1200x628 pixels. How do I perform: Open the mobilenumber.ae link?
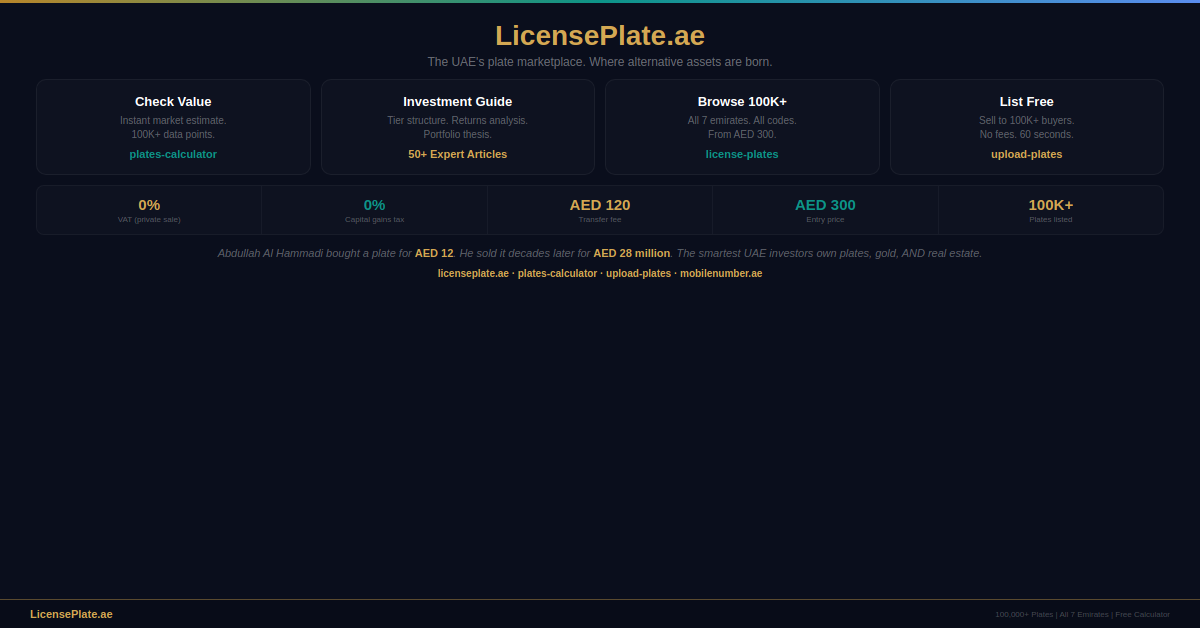[721, 274]
